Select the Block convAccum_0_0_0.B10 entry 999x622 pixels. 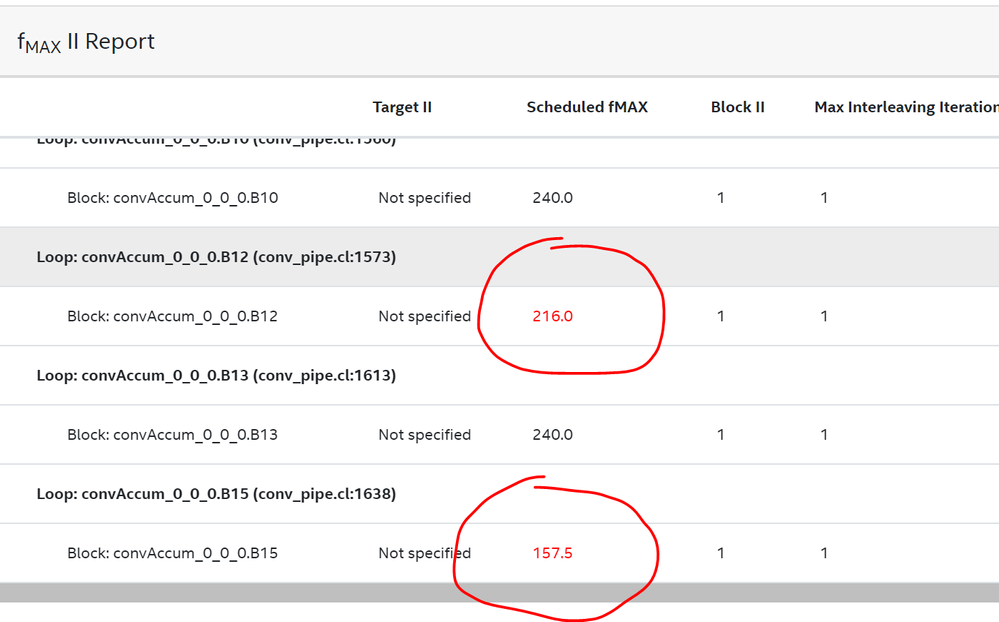(172, 198)
